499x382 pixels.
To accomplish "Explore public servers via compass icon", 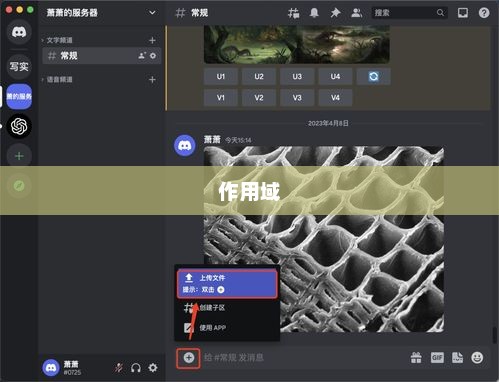I will 19,186.
